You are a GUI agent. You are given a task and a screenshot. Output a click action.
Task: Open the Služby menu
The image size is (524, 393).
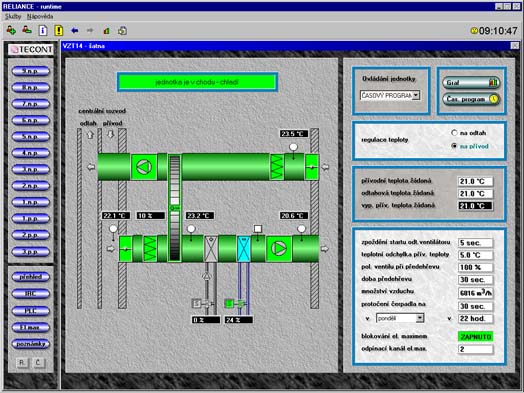(13, 16)
